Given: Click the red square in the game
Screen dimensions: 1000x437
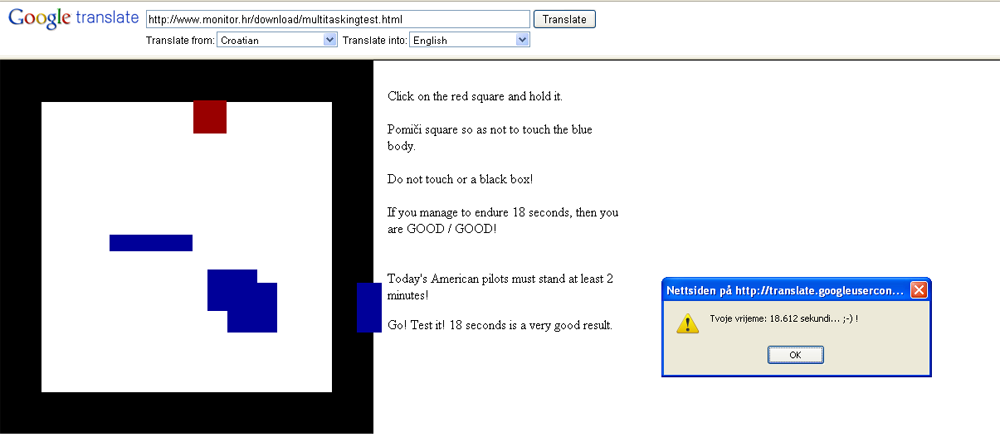Looking at the screenshot, I should point(210,117).
